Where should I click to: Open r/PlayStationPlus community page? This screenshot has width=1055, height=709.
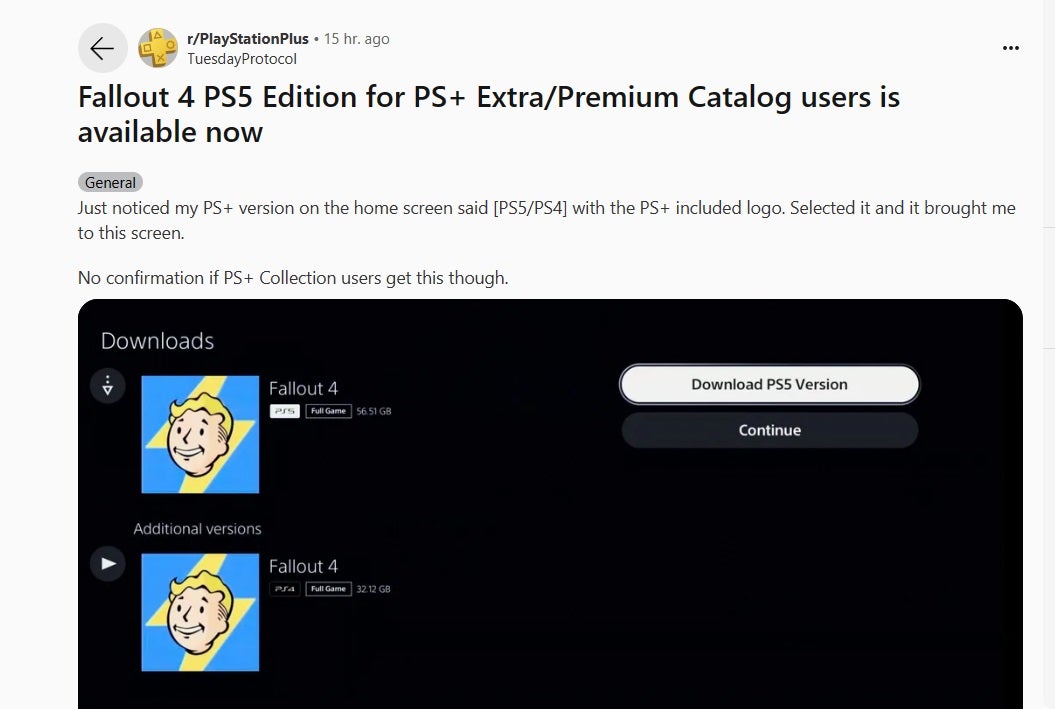pyautogui.click(x=249, y=39)
